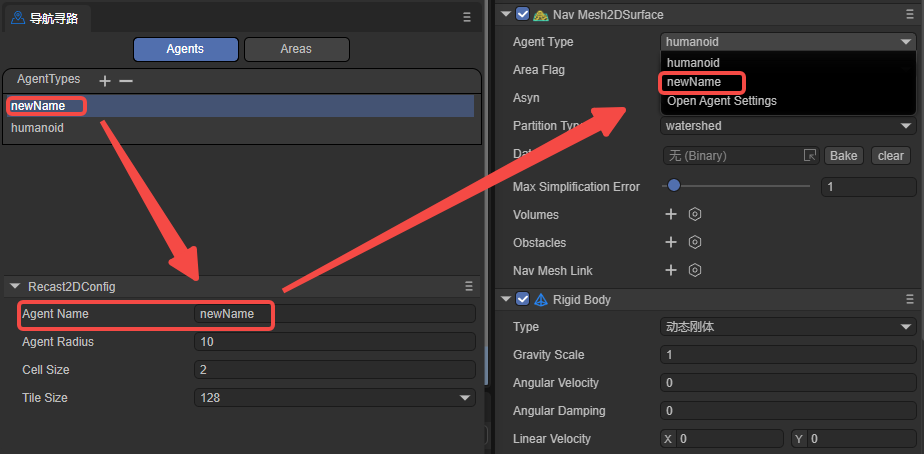This screenshot has height=454, width=924.
Task: Click the Data field asset picker icon
Action: [809, 155]
